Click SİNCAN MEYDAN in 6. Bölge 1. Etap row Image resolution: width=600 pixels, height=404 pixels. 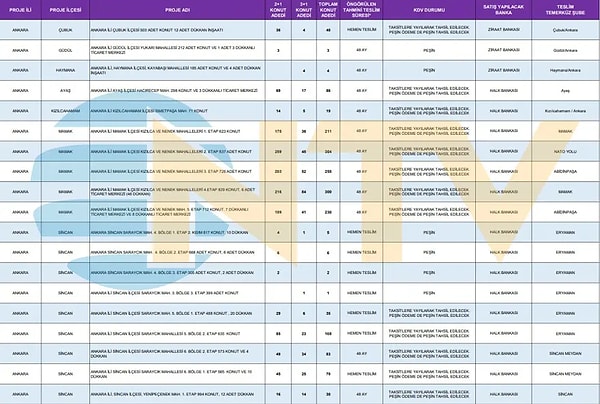tap(565, 374)
